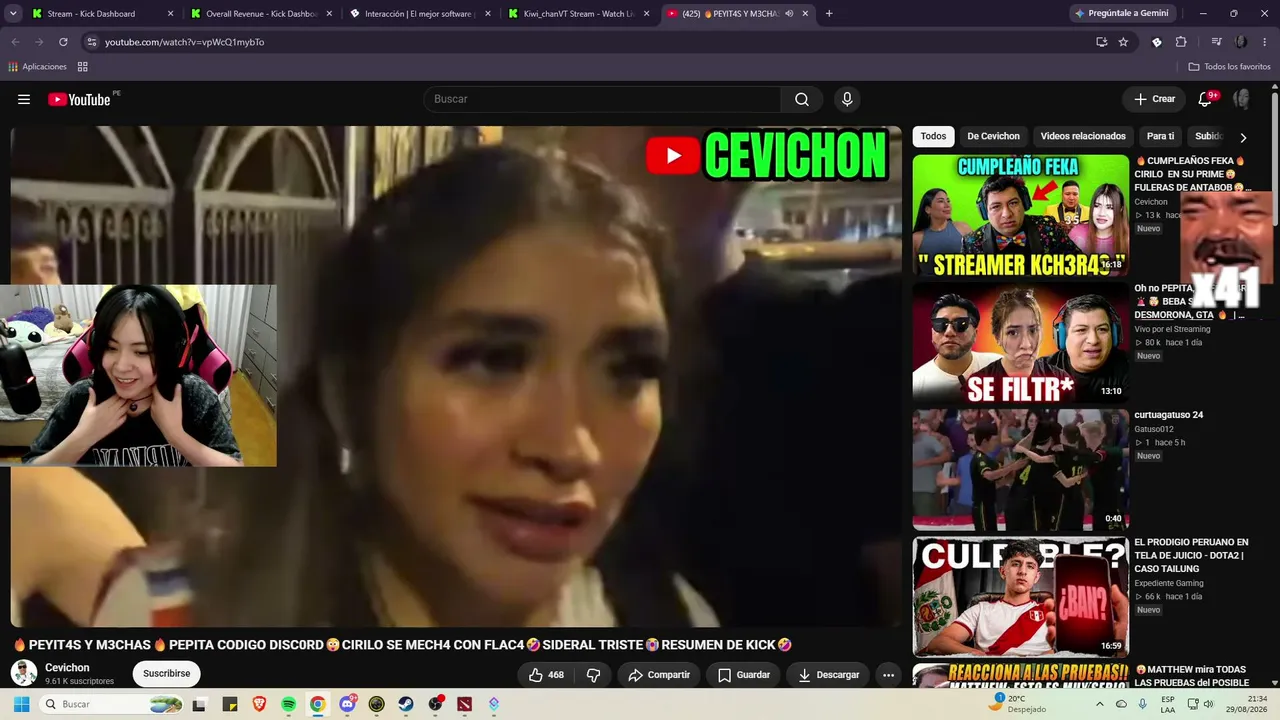Screen dimensions: 1280x720
Task: Click the Guardar save button
Action: (x=744, y=675)
